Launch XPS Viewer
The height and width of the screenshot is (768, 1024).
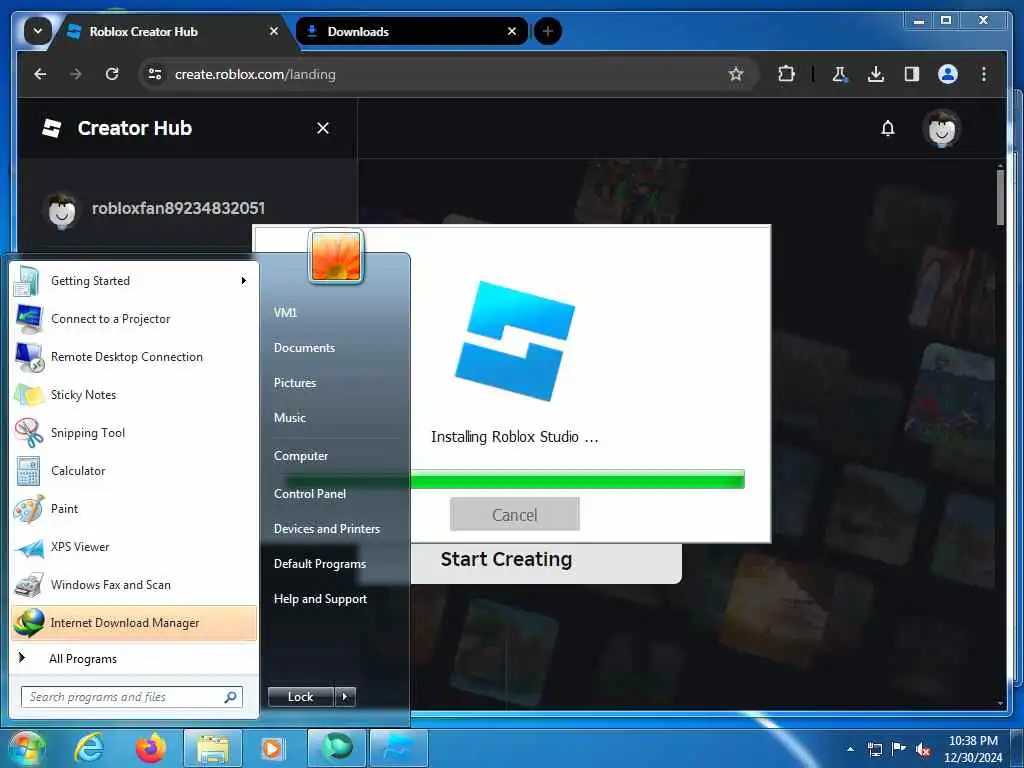pos(134,547)
